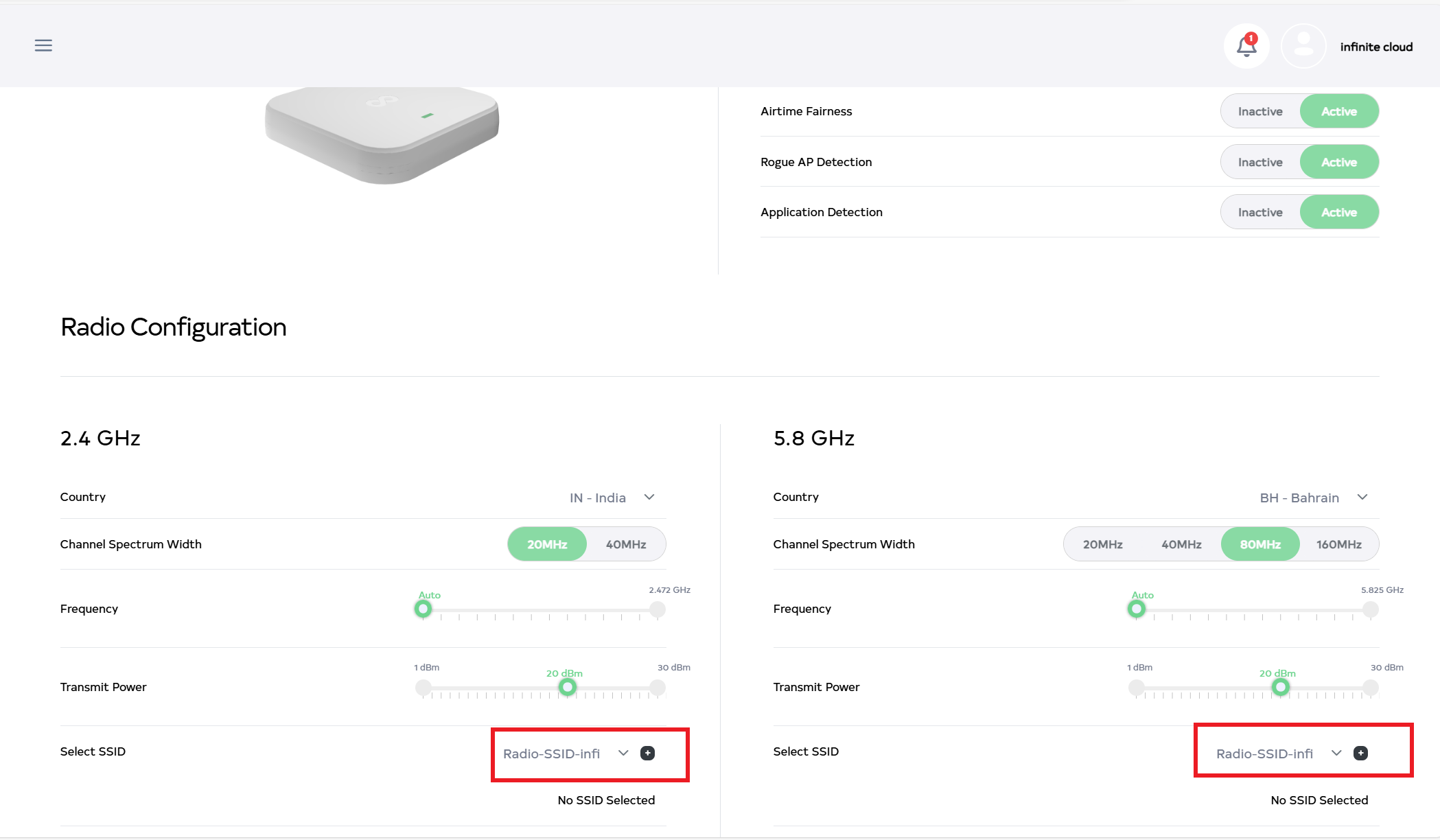Click the user profile avatar icon
Screen dimensions: 1440x840
coord(1303,46)
